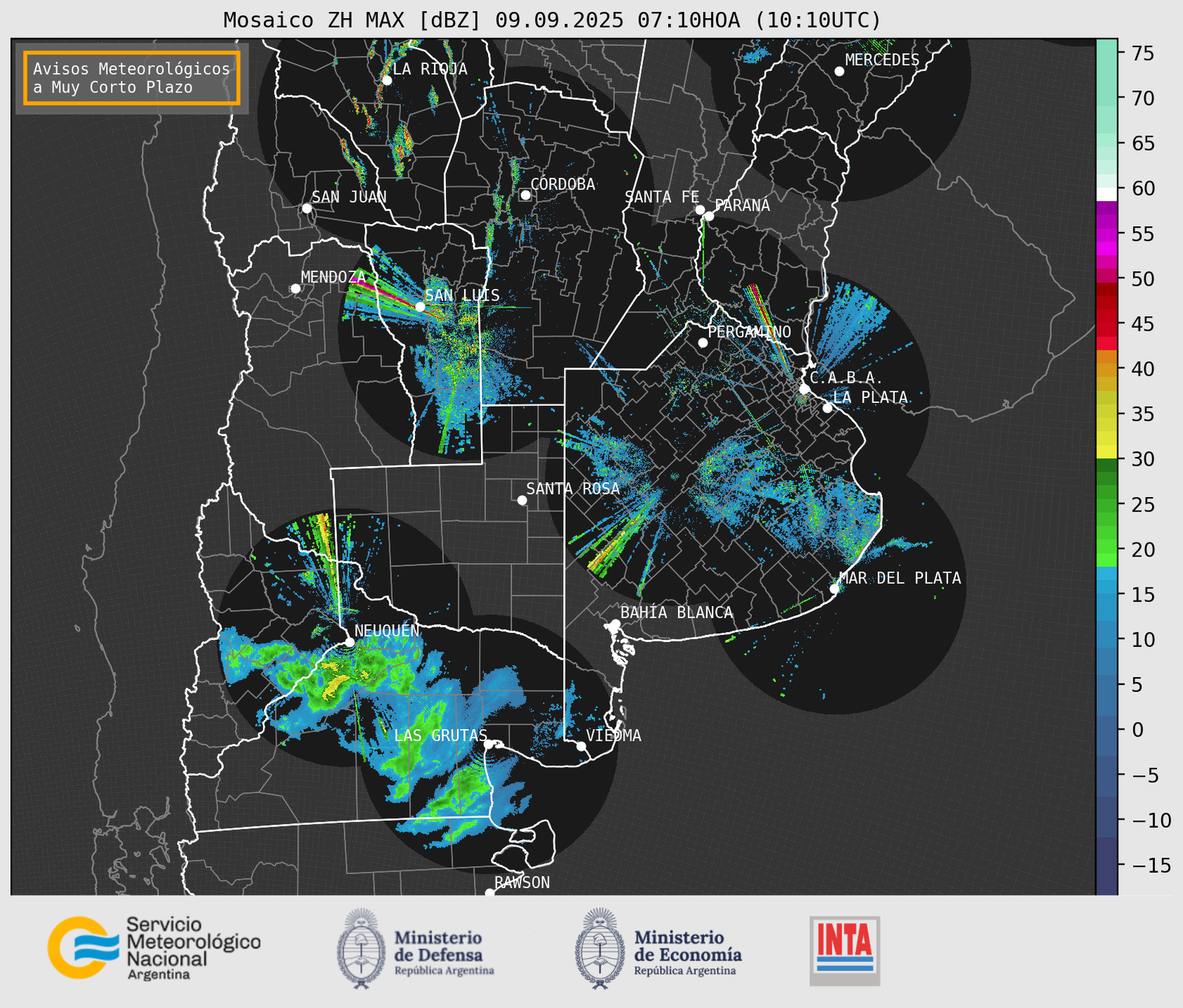Select the NEUQUÉN city marker

pos(349,642)
